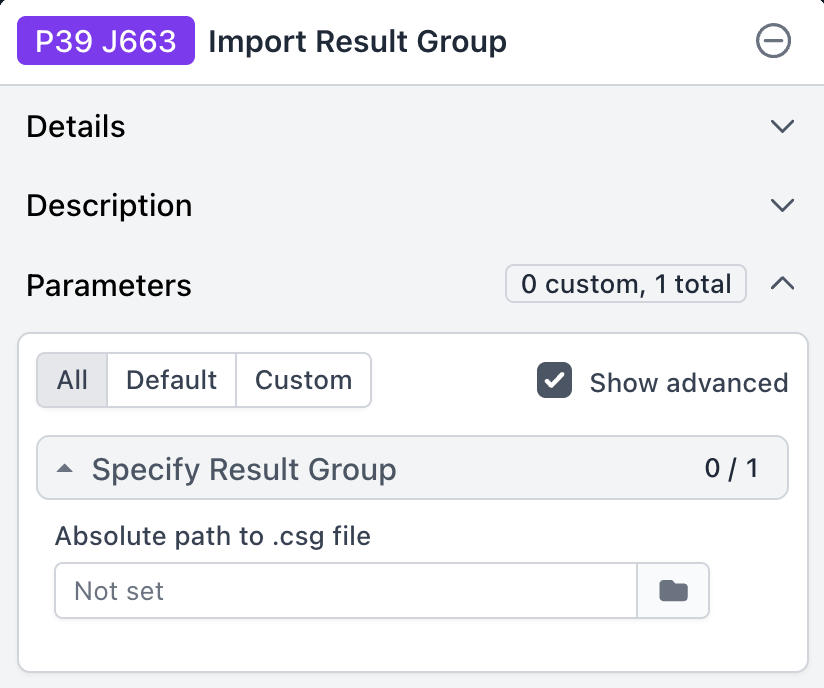The height and width of the screenshot is (688, 824).
Task: Click the remove-node circle icon at top right
Action: (x=773, y=41)
